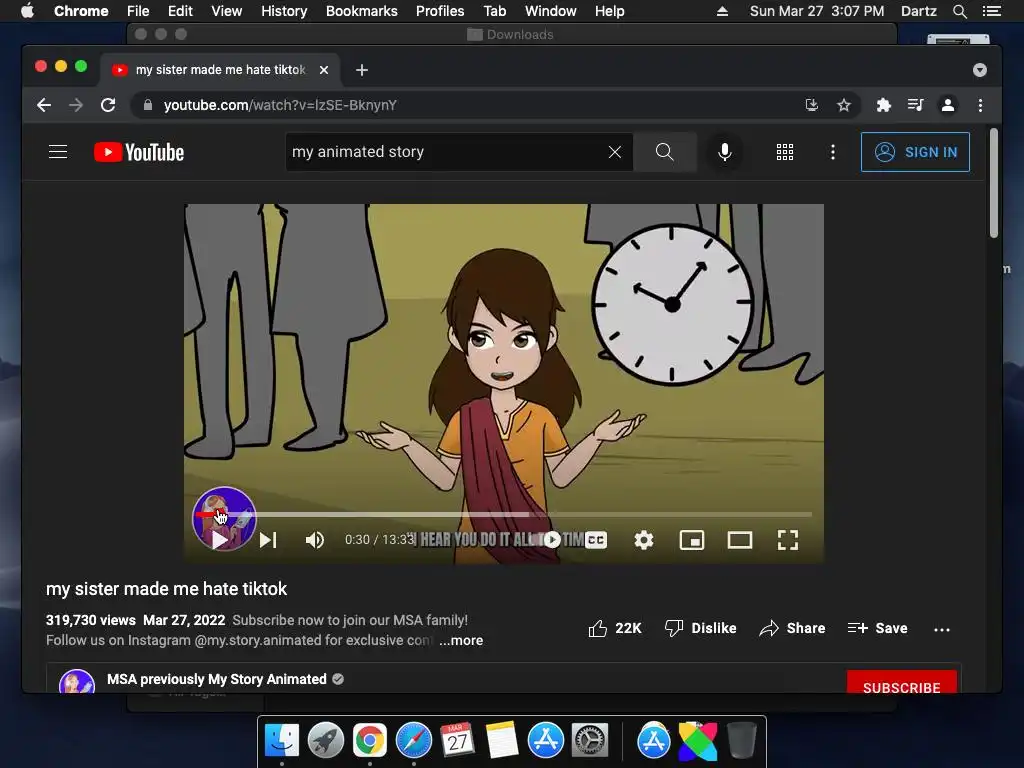The width and height of the screenshot is (1024, 768).
Task: Click the address bar URL
Action: click(x=280, y=105)
